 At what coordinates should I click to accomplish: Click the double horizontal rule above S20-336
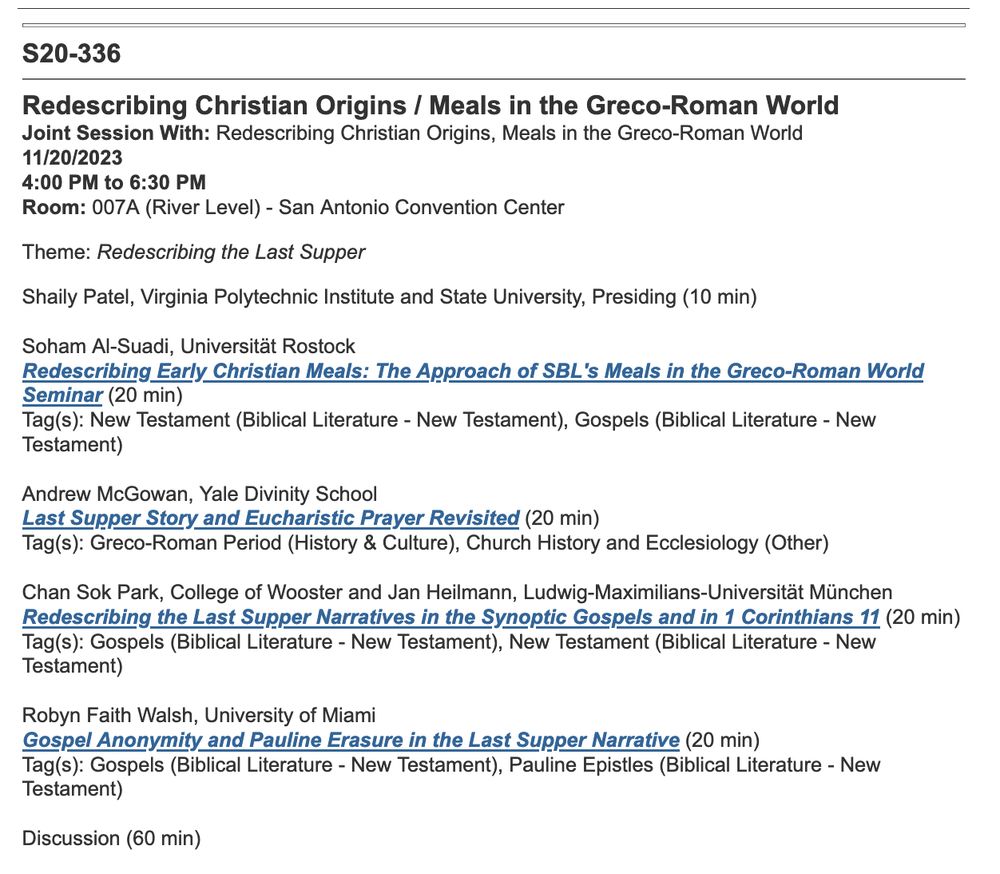coord(494,24)
